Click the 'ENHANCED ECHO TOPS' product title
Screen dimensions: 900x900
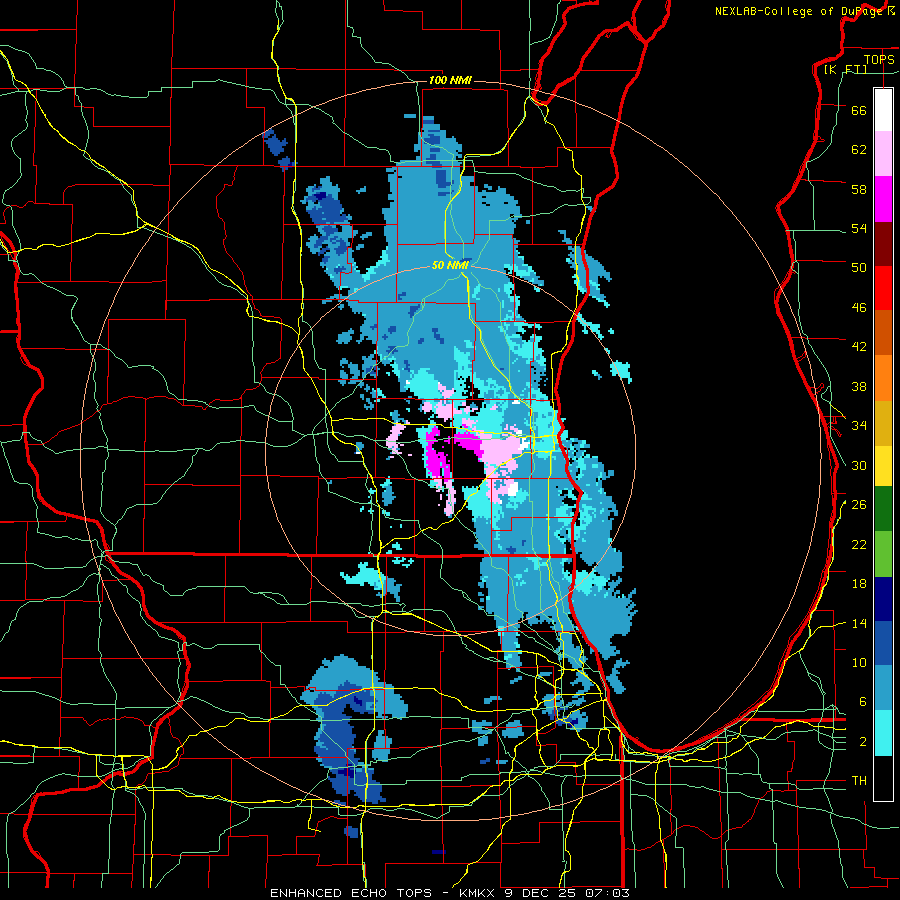coord(351,893)
